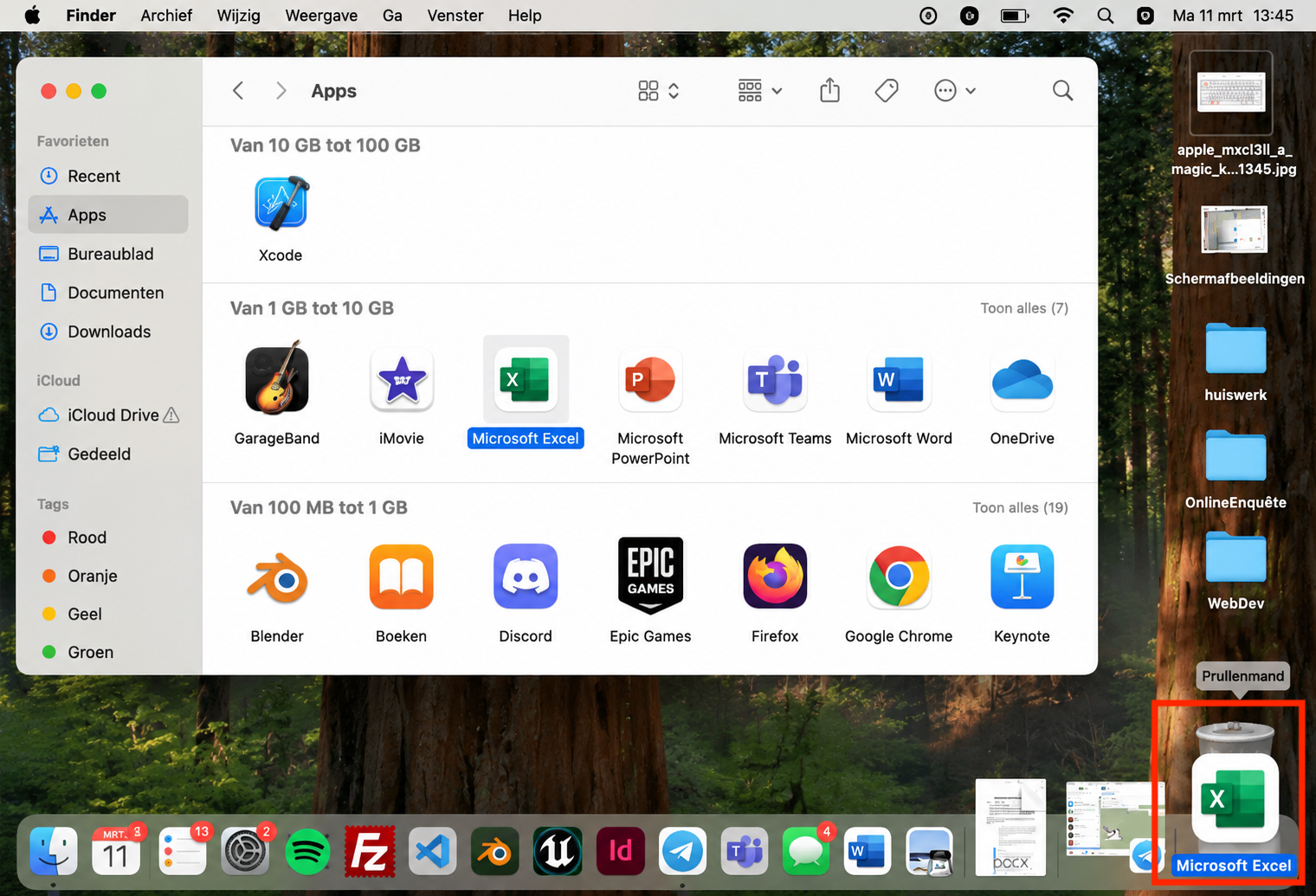Viewport: 1316px width, 896px height.
Task: Select the Boeken app icon
Action: click(x=401, y=577)
